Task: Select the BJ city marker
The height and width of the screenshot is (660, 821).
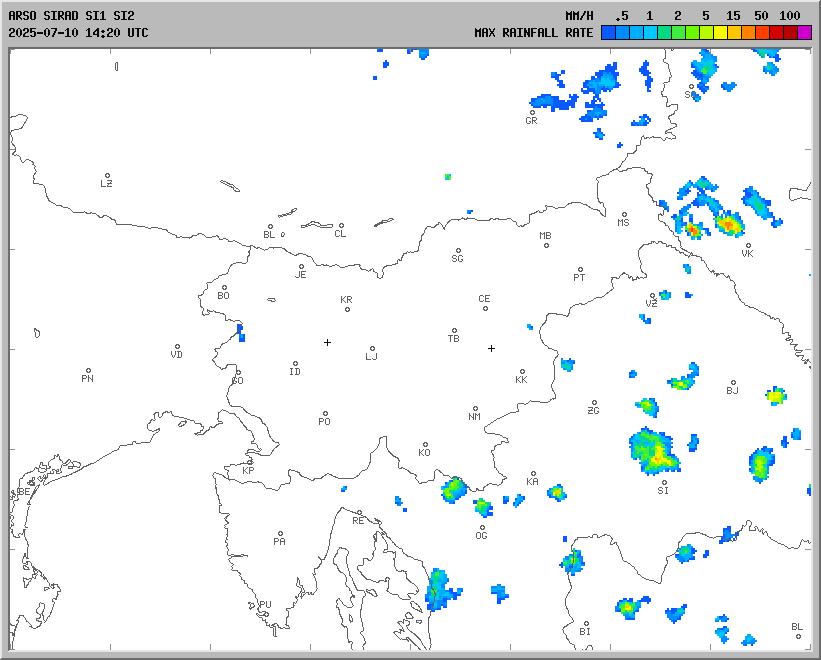Action: click(x=733, y=383)
